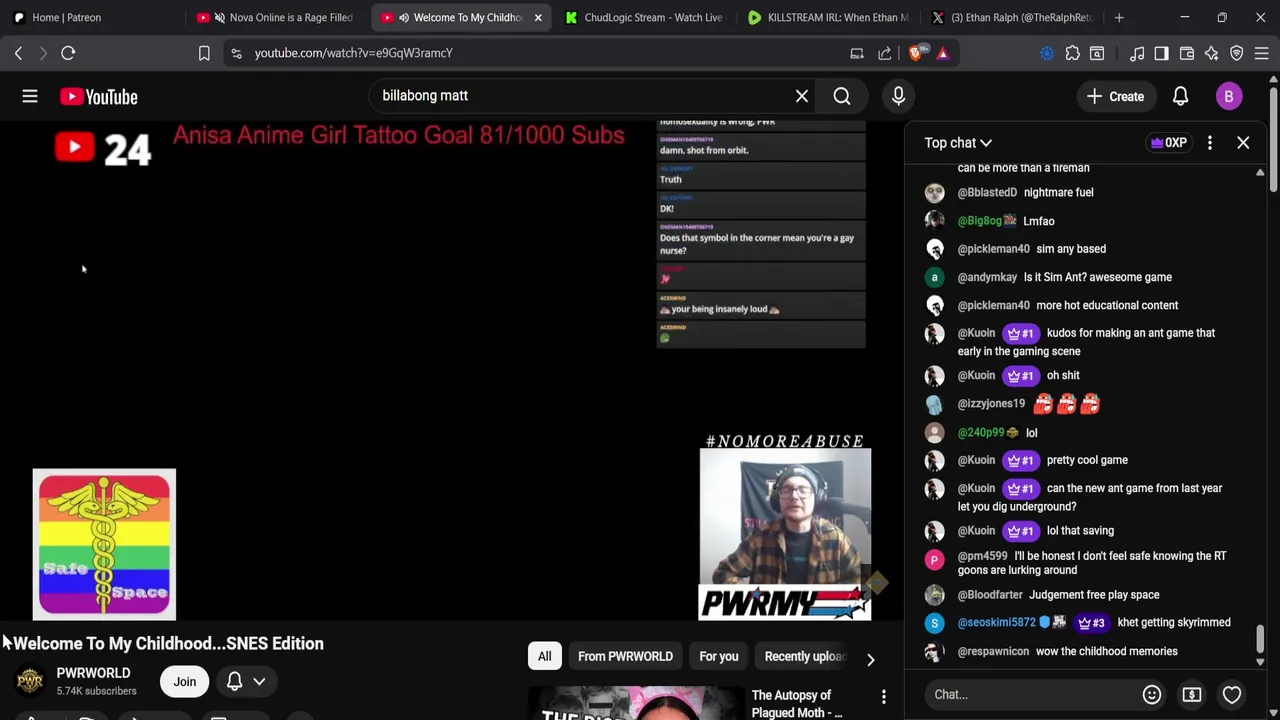View 0XP channel points badge
1280x720 pixels.
(x=1168, y=143)
